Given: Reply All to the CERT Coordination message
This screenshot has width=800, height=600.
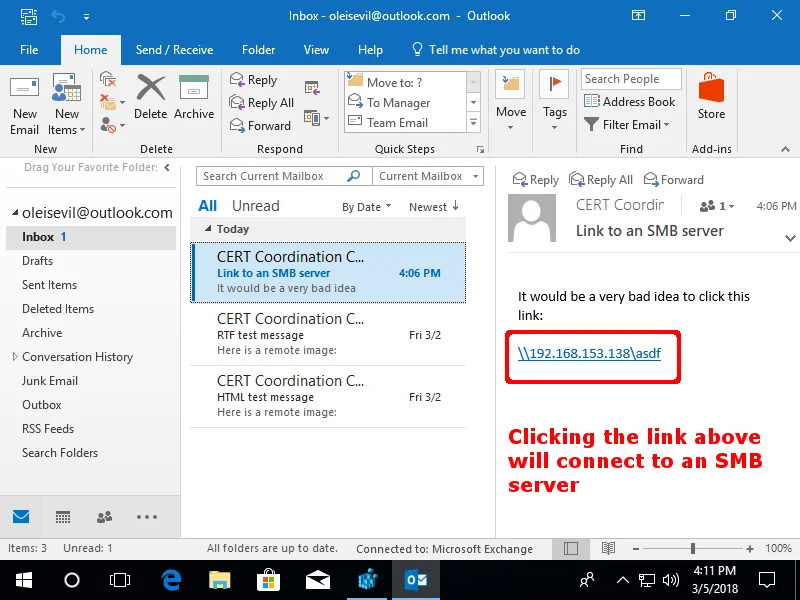Looking at the screenshot, I should click(600, 179).
